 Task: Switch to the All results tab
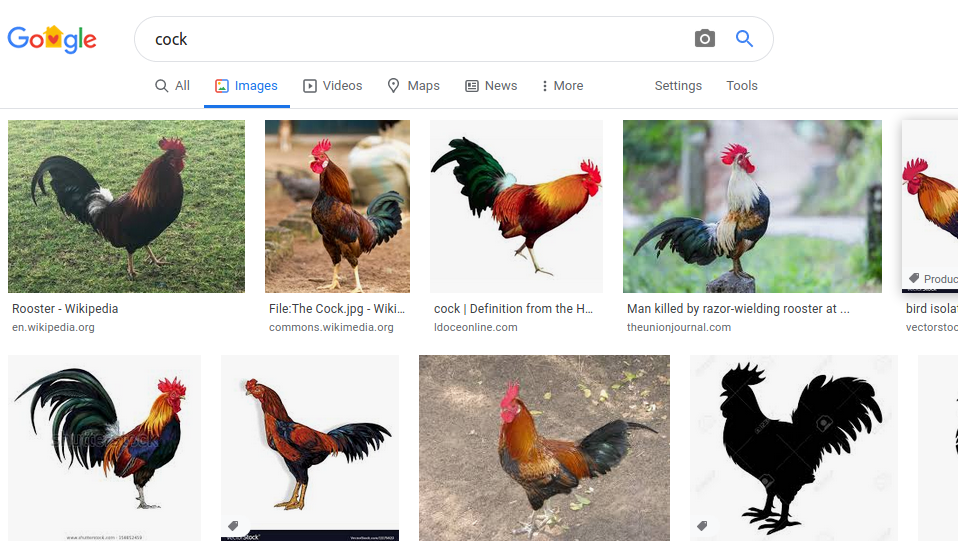click(x=172, y=86)
